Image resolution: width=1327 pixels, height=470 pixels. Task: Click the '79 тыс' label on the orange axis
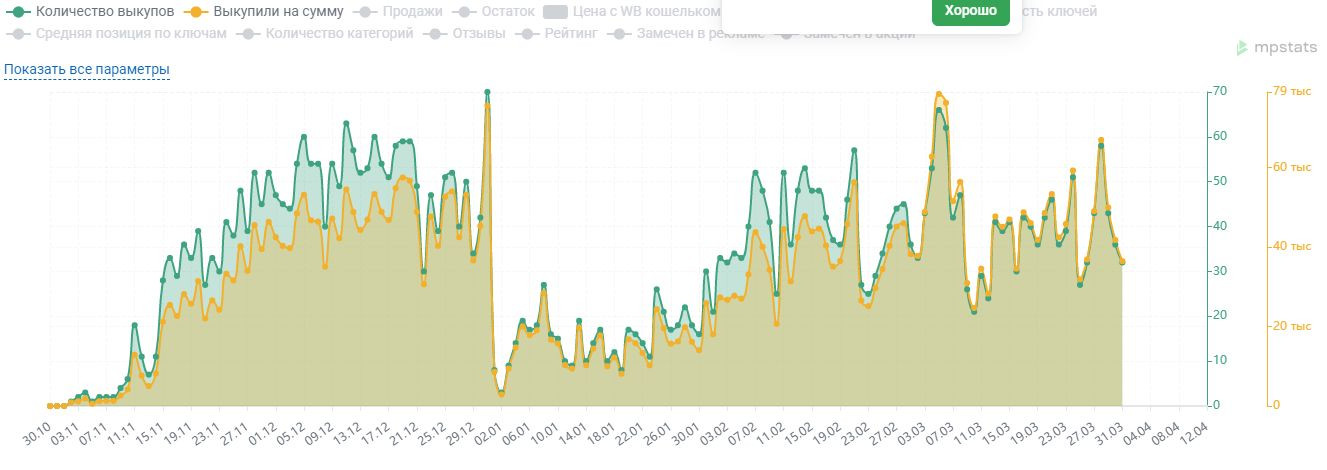click(1290, 92)
